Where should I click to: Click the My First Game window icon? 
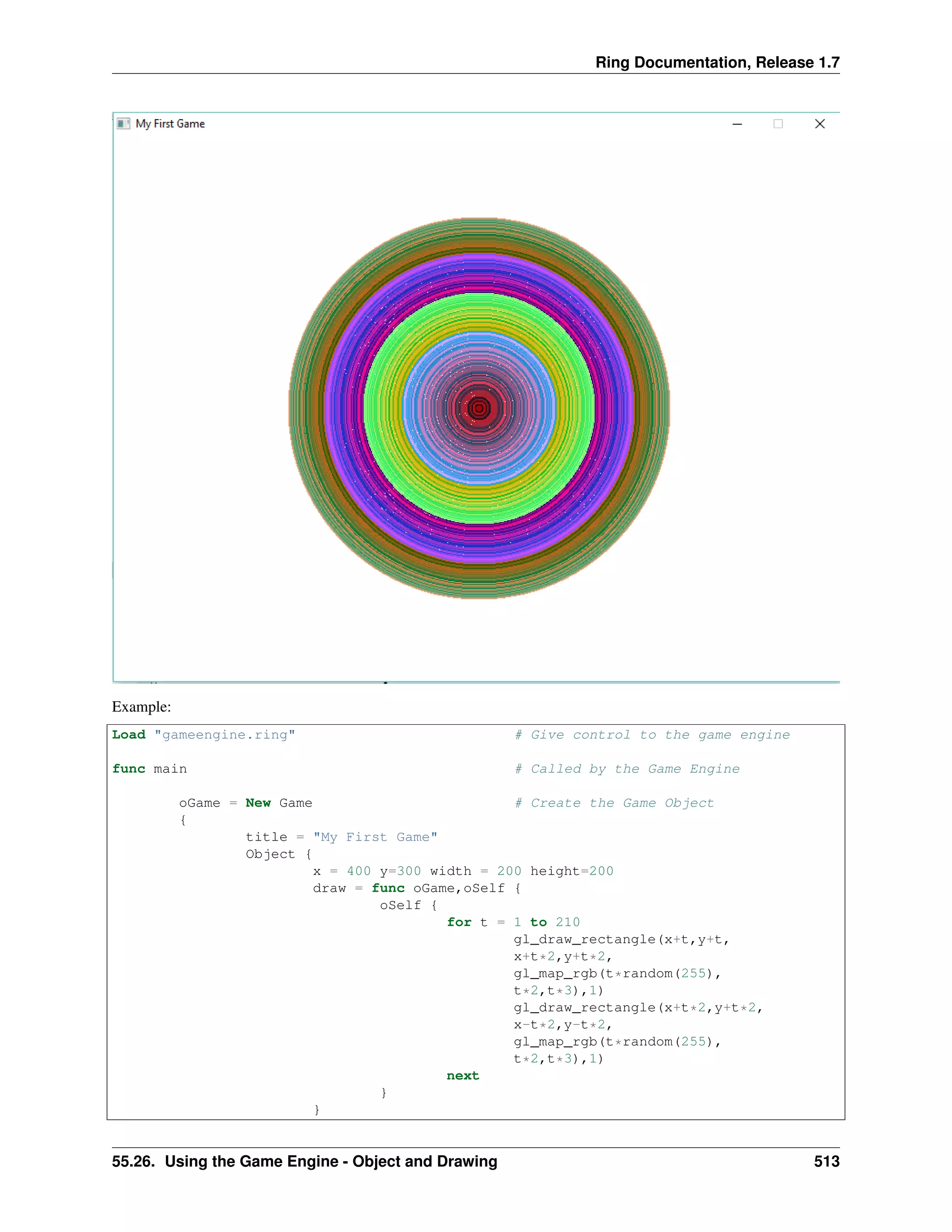123,124
